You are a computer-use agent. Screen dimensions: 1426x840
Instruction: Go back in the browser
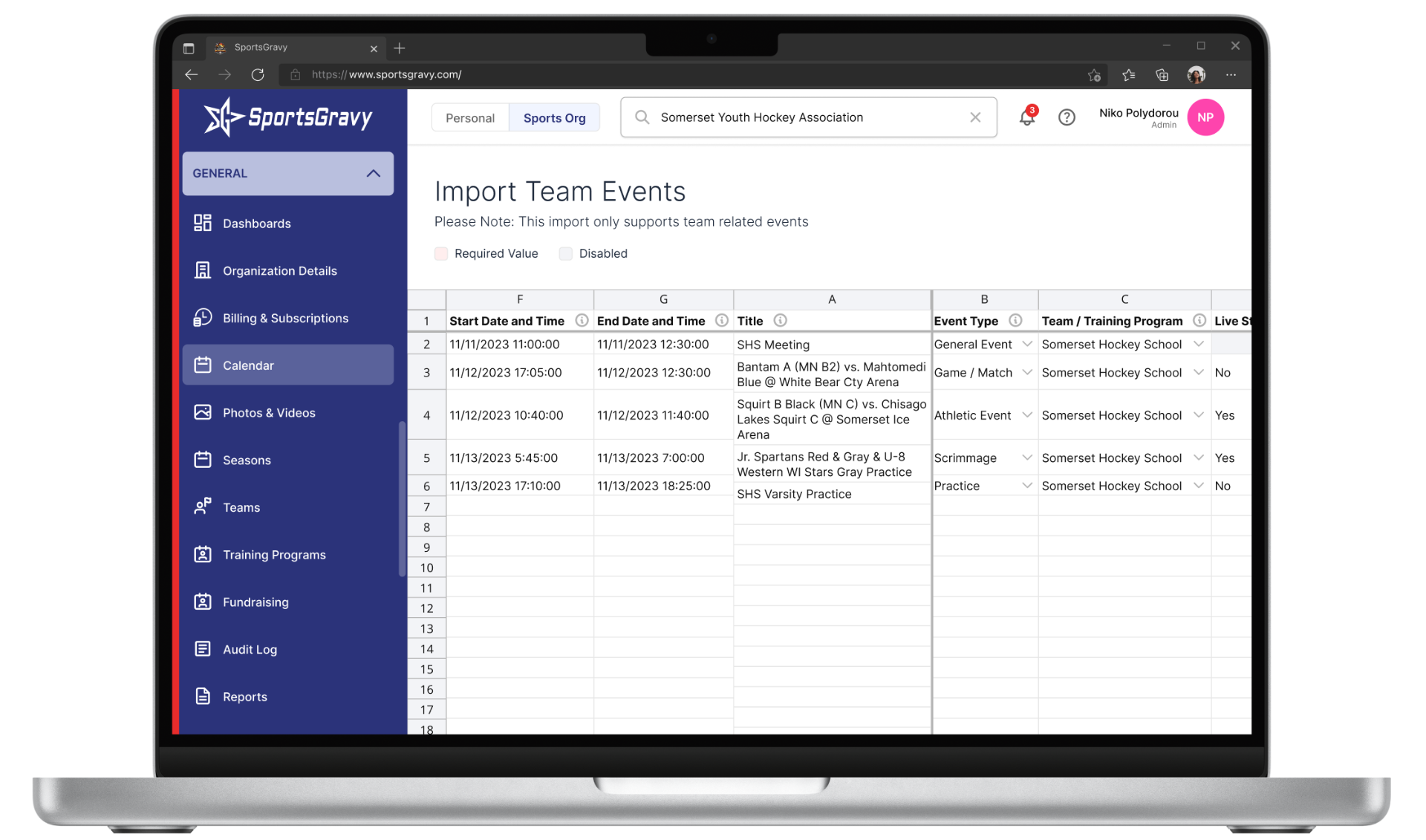(x=192, y=74)
